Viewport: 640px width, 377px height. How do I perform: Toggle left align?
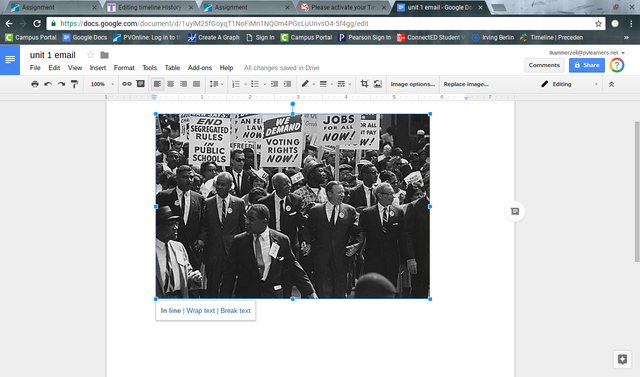pos(157,84)
